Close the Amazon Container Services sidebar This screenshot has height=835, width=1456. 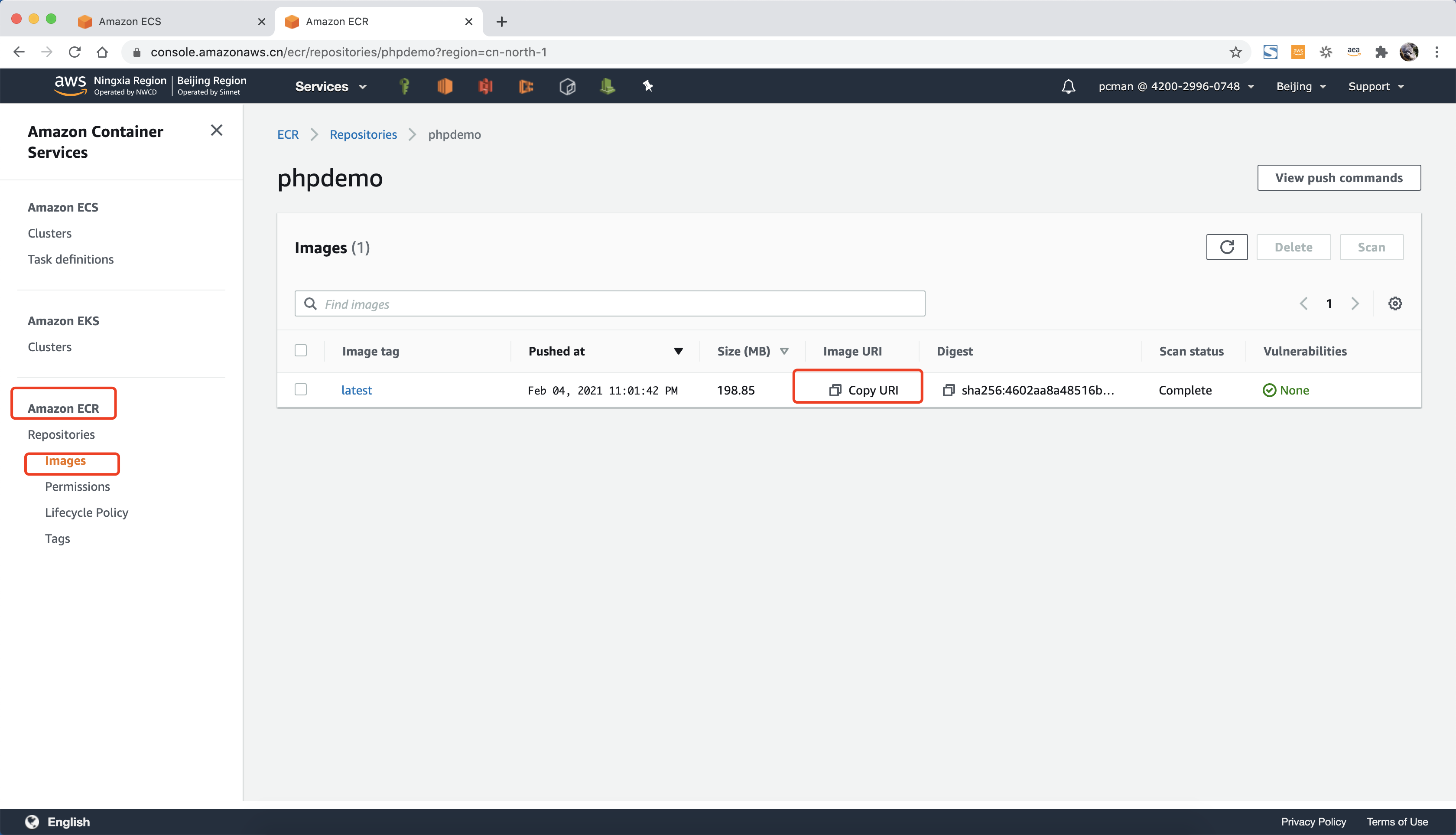216,130
